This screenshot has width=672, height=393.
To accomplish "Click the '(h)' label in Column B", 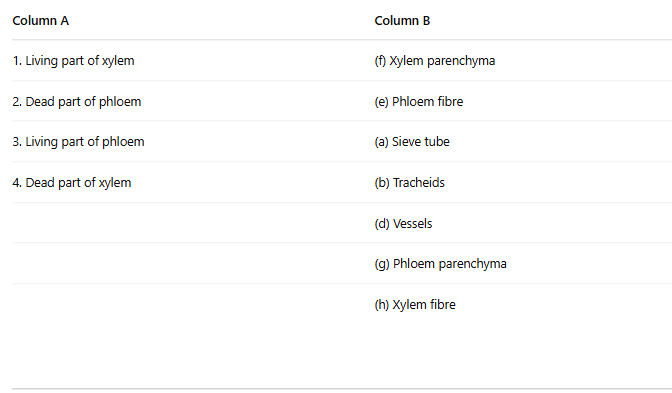I will tap(382, 305).
